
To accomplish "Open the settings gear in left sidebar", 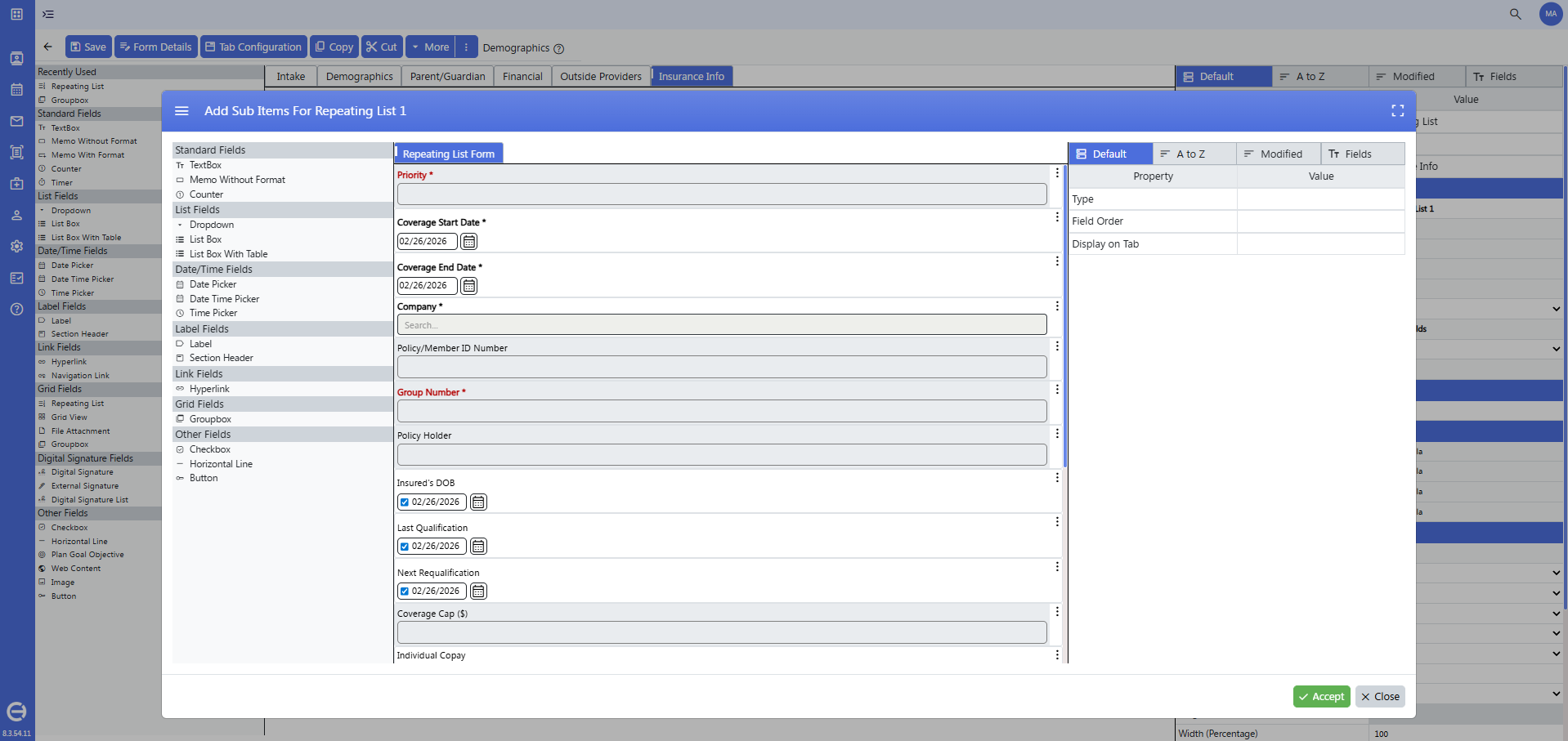I will pos(16,246).
